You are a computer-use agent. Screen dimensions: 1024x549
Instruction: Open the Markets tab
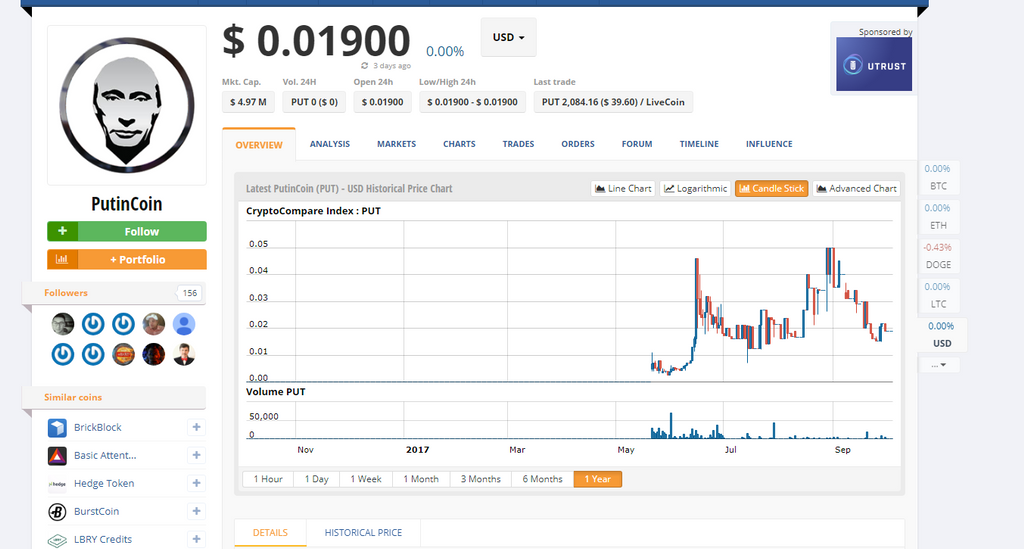[396, 144]
